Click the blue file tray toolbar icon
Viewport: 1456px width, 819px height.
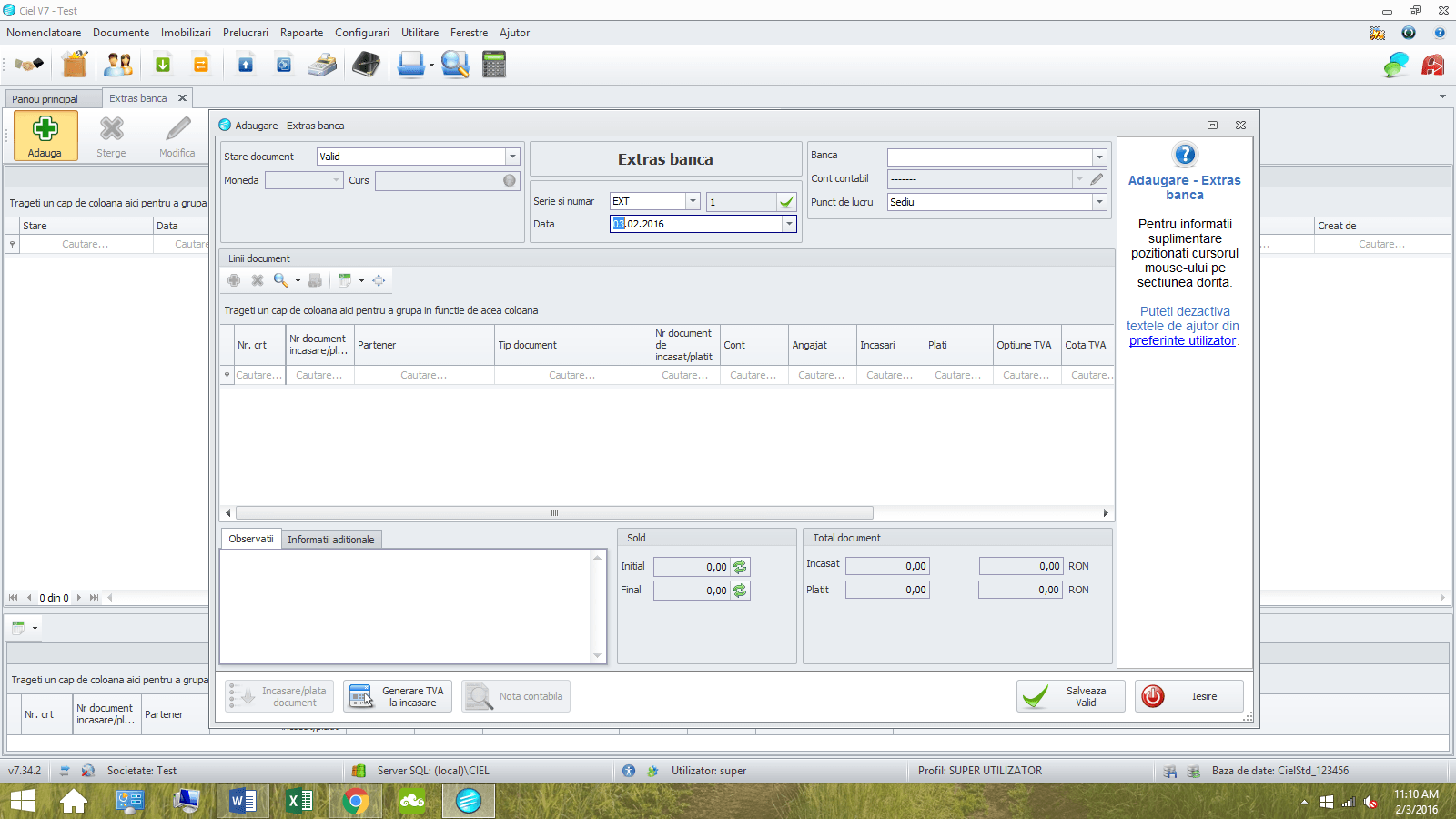411,65
